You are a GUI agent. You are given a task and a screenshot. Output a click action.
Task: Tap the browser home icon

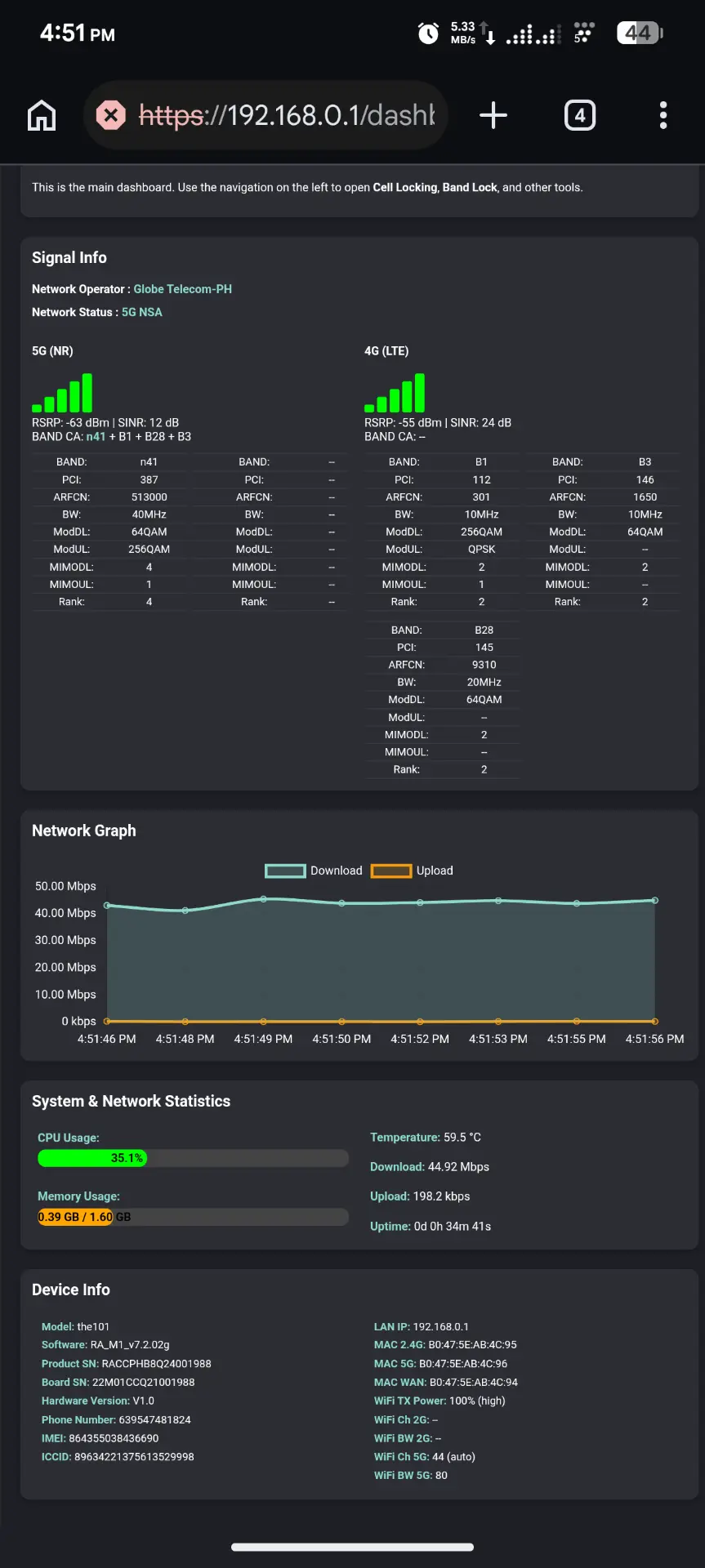(x=42, y=115)
